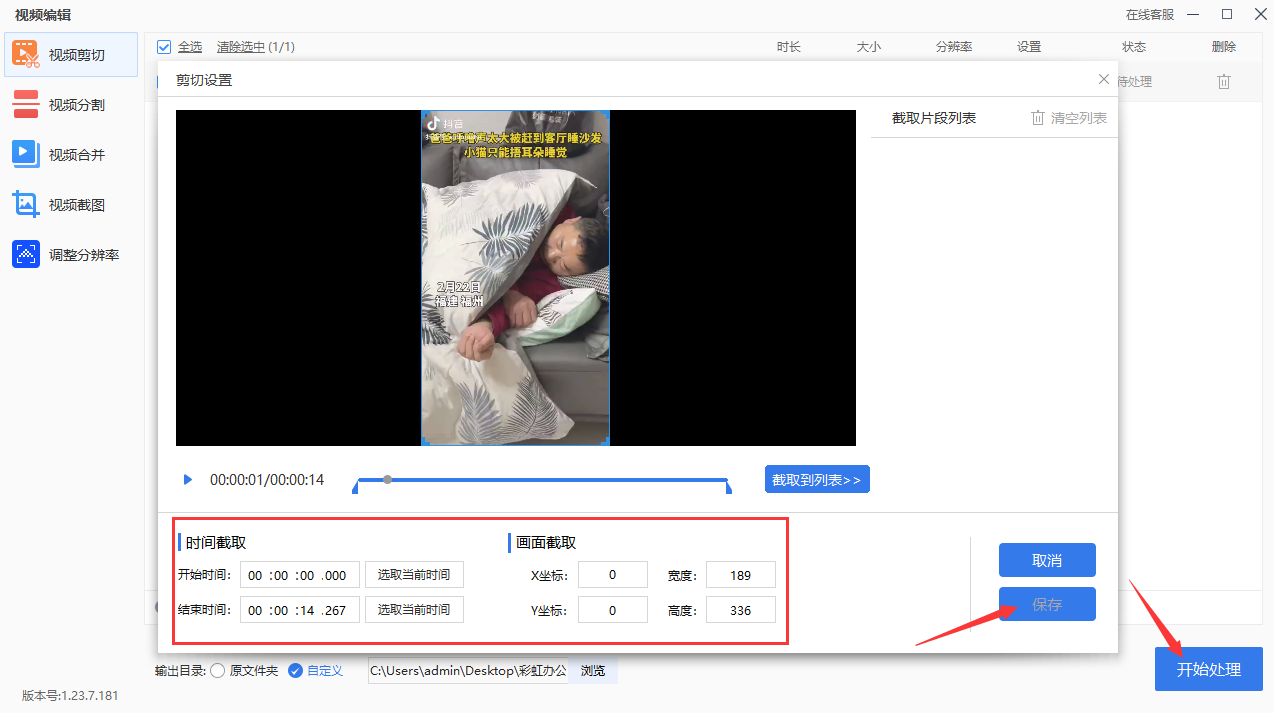Click the 大小 column header

tap(869, 47)
